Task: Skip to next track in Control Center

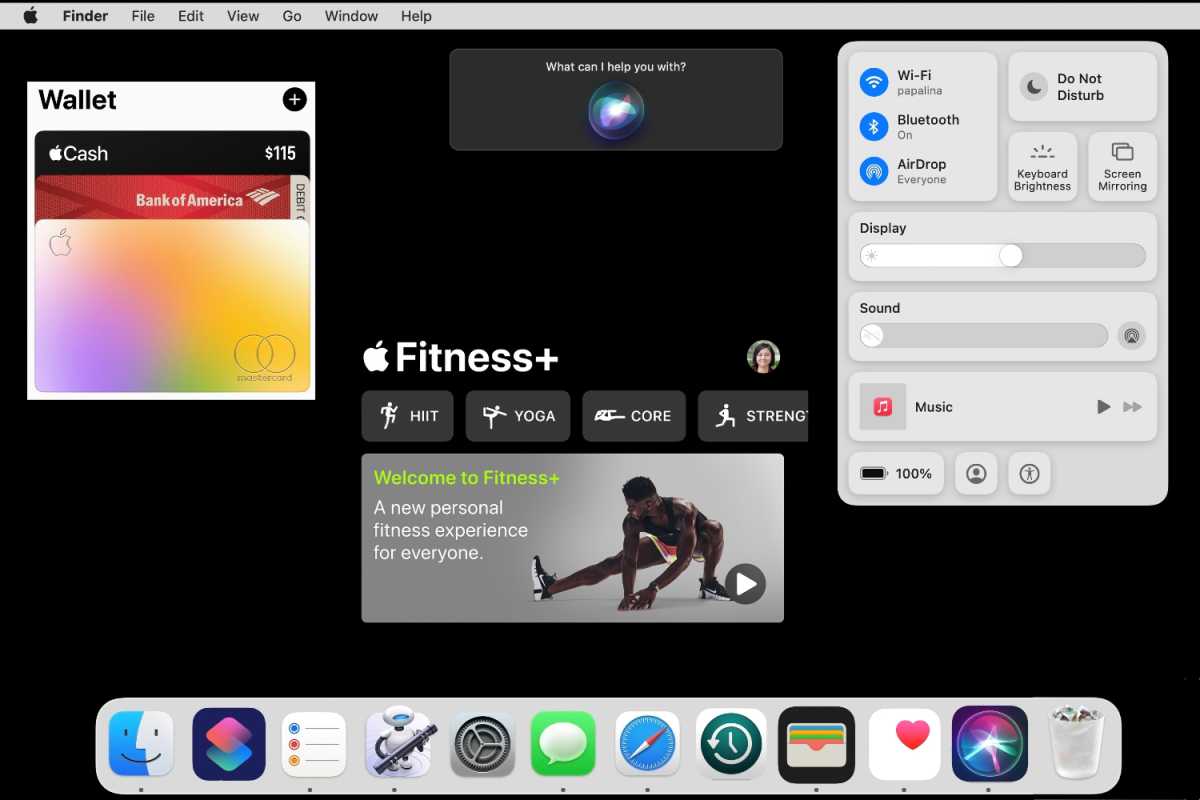Action: 1133,407
